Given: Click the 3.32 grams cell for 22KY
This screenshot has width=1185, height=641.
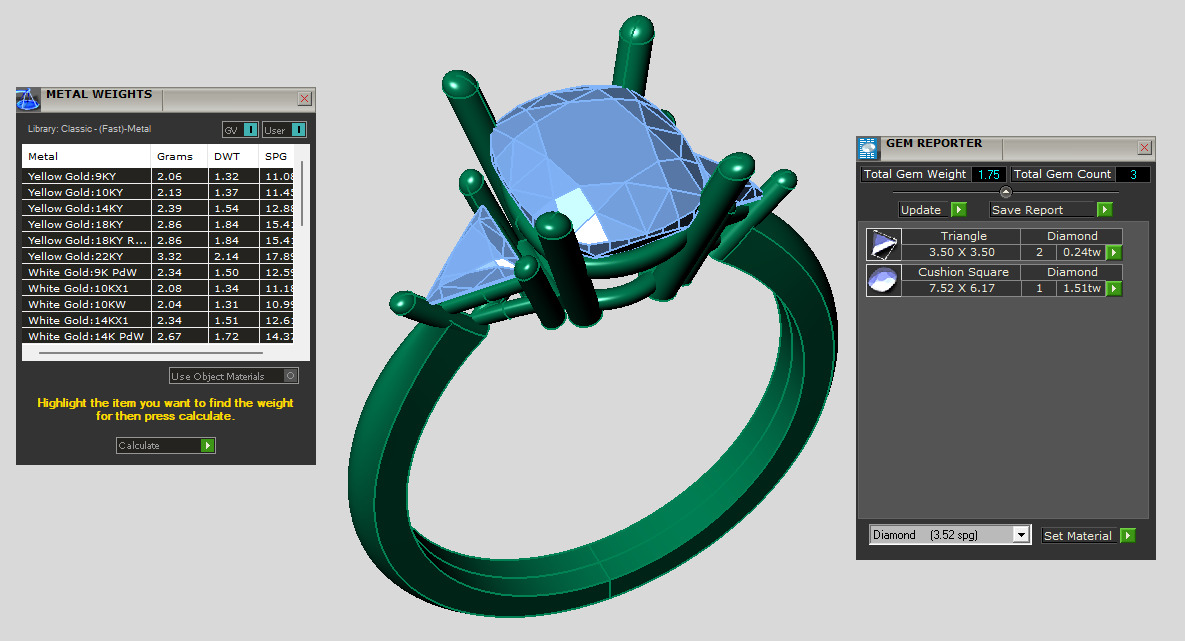Looking at the screenshot, I should pos(179,256).
